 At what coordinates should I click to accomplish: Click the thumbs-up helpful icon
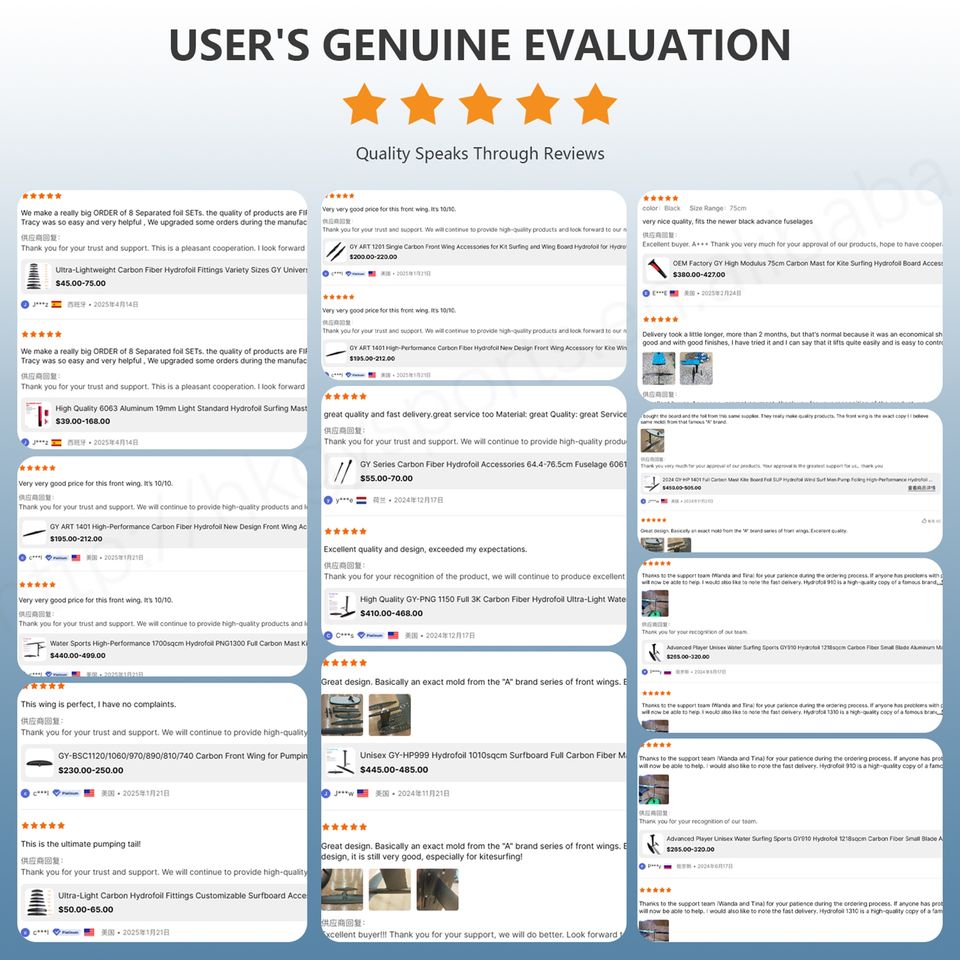(924, 521)
